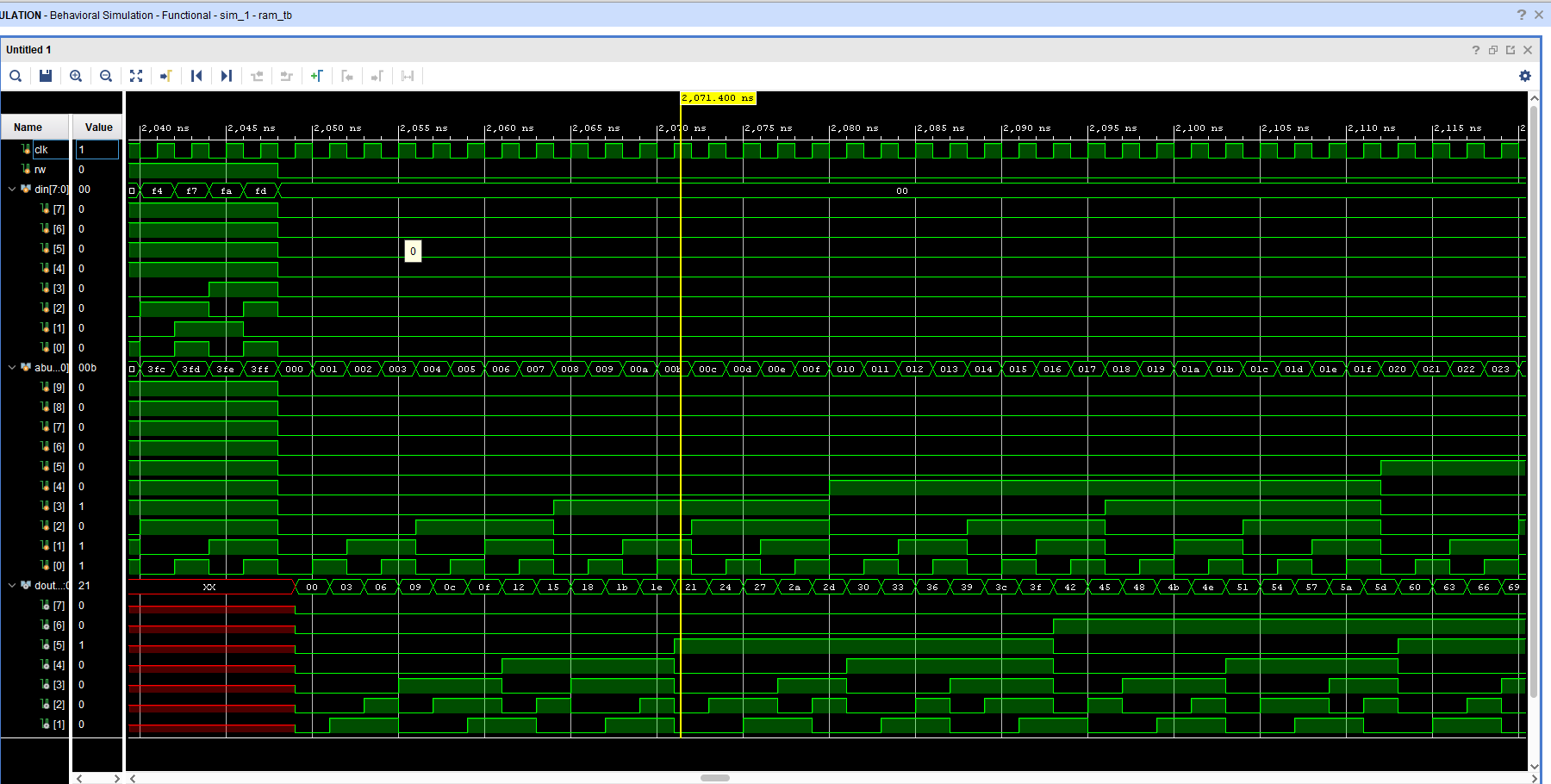Viewport: 1551px width, 784px height.
Task: Zoom out of the waveform
Action: pos(106,76)
